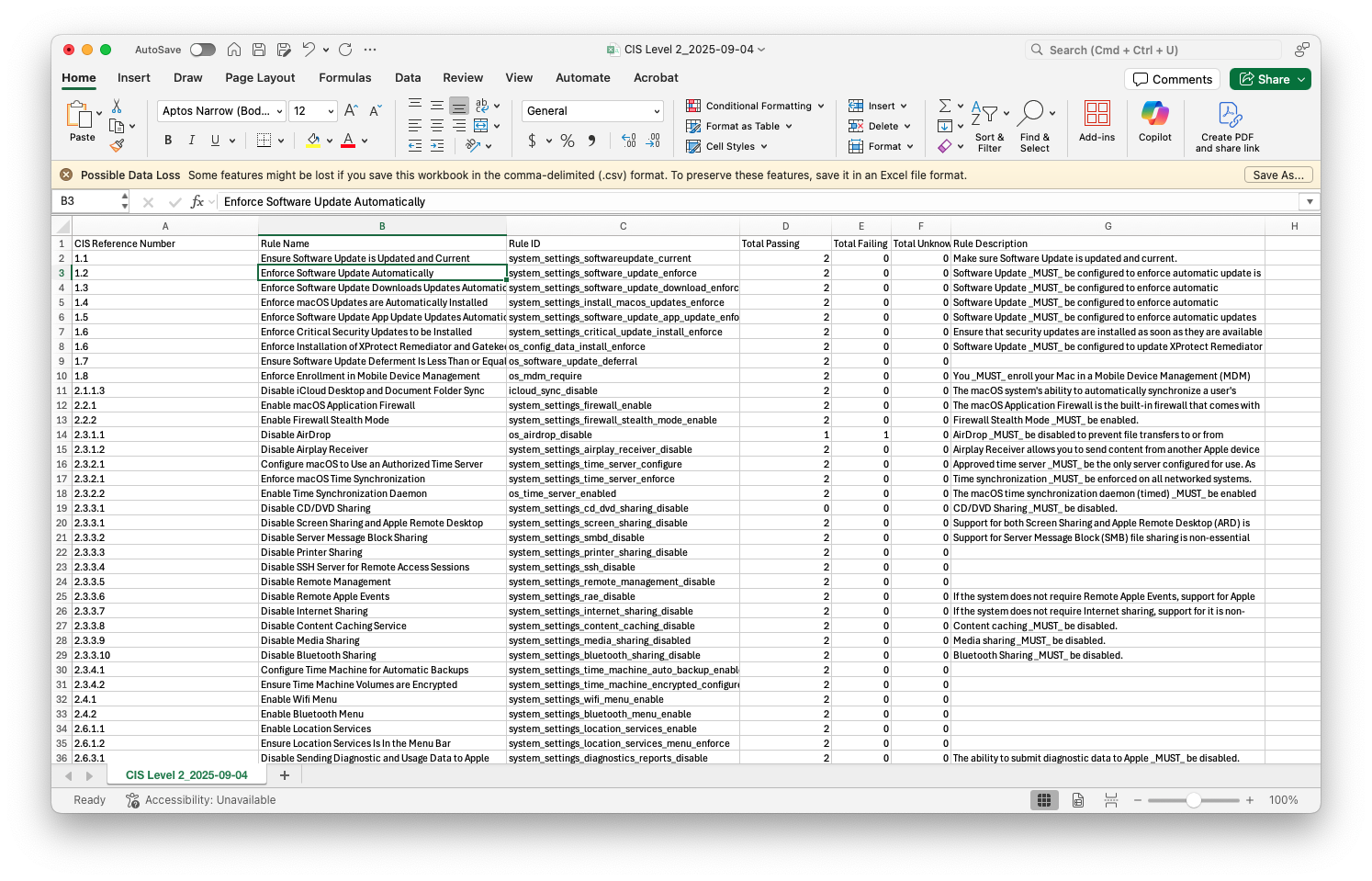This screenshot has height=881, width=1372.
Task: Switch to Page Layout view icon
Action: (x=1078, y=800)
